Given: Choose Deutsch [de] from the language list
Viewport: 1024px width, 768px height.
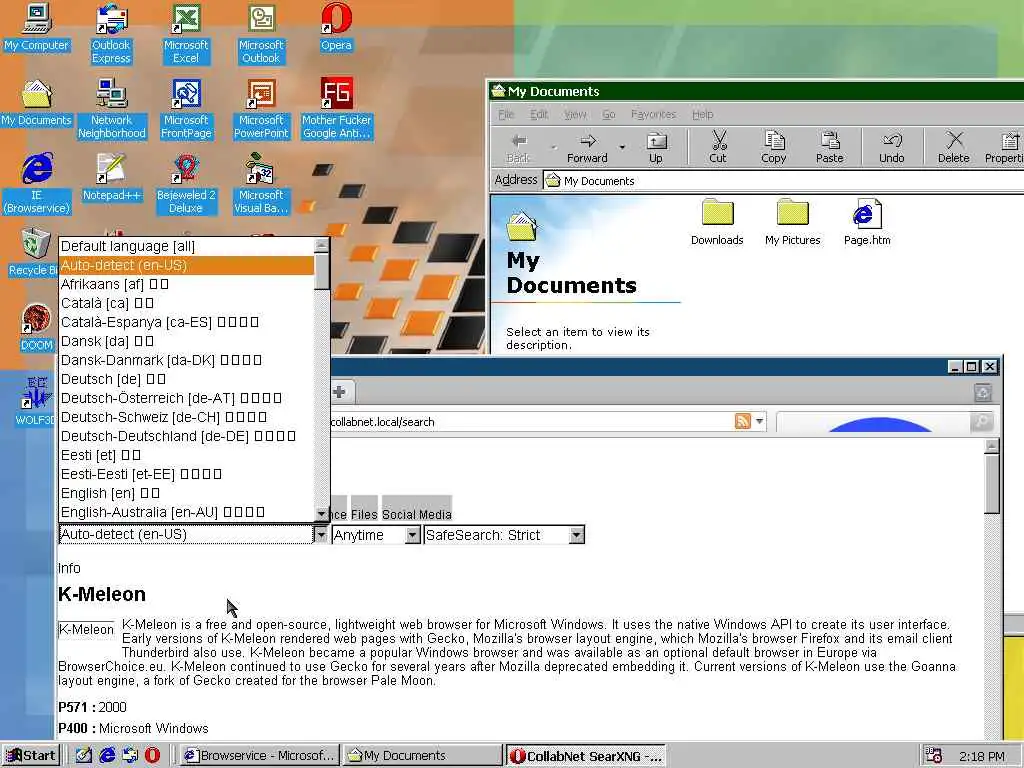Looking at the screenshot, I should tap(186, 379).
